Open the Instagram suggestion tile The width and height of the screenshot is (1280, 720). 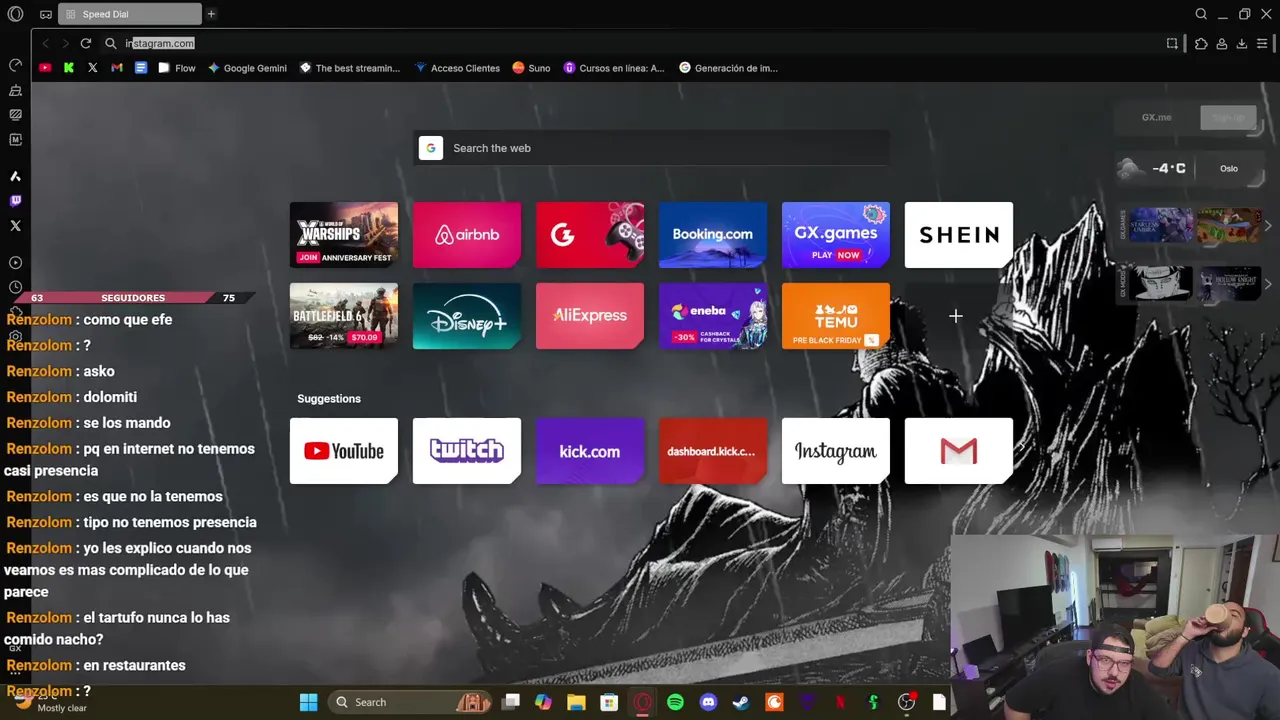click(x=836, y=451)
